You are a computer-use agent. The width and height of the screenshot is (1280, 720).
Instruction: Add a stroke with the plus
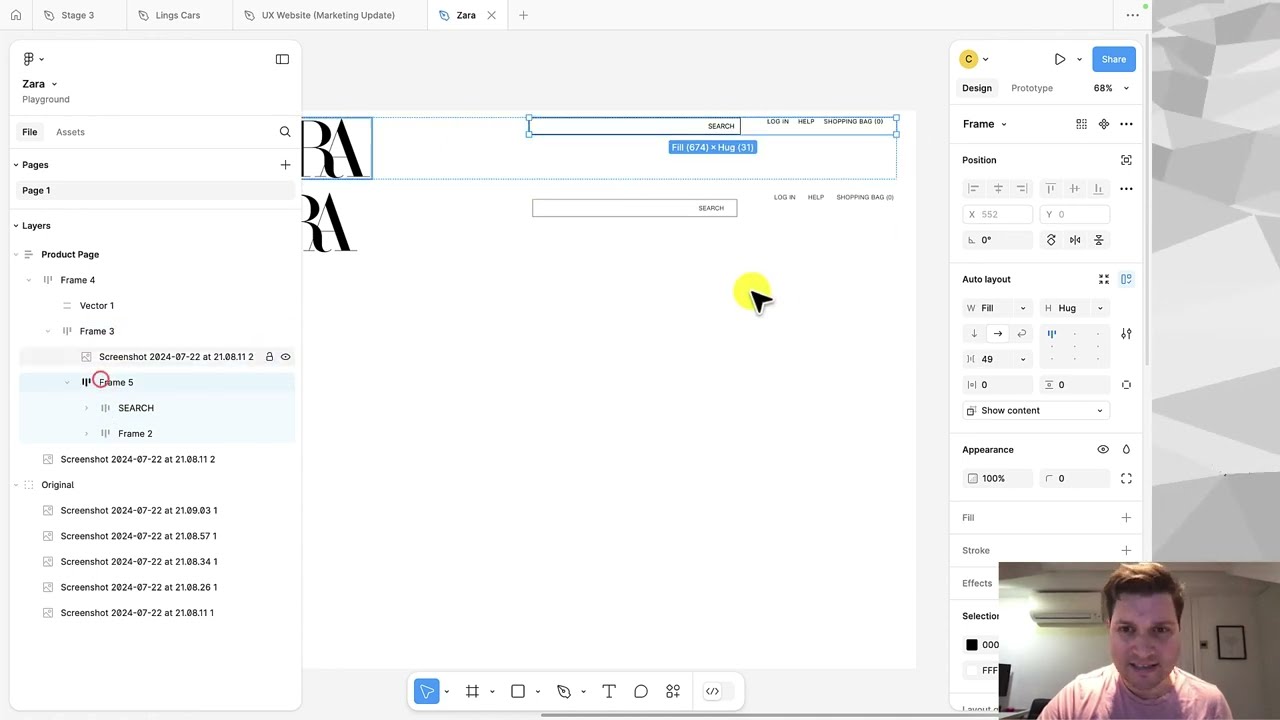pyautogui.click(x=1126, y=551)
